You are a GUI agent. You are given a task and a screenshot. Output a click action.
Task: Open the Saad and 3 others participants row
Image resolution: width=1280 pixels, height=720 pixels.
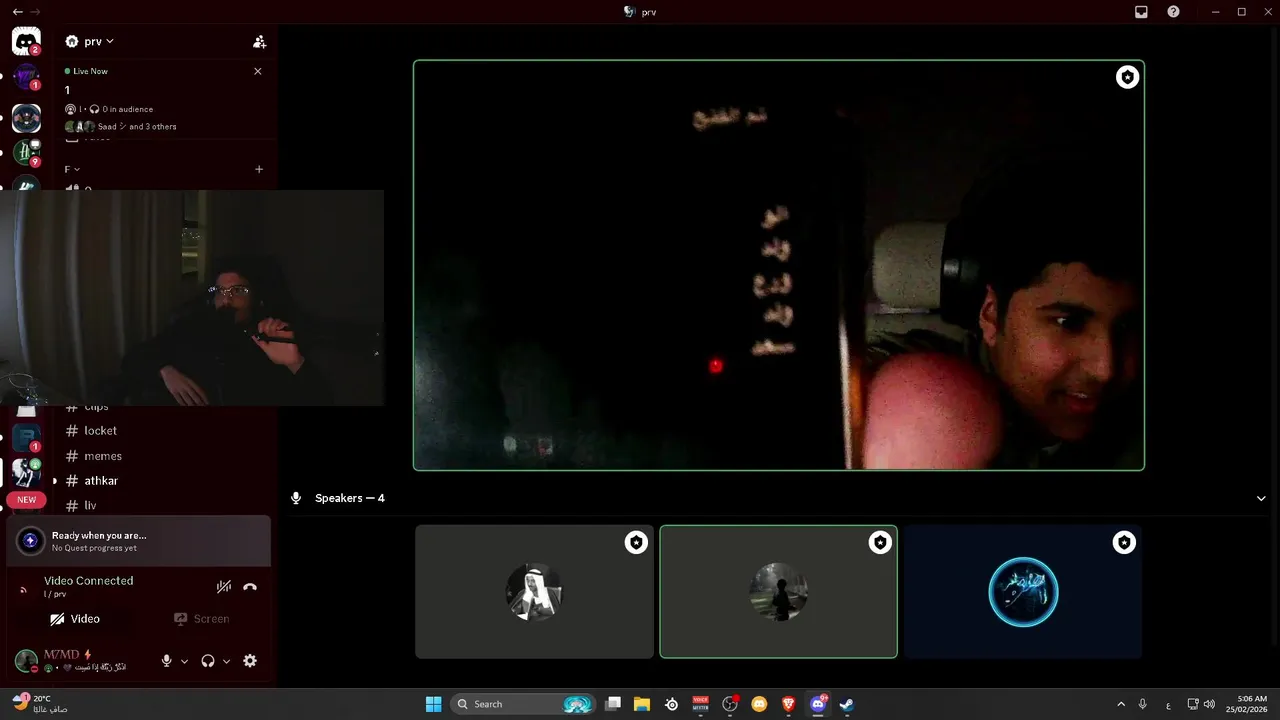(x=120, y=127)
